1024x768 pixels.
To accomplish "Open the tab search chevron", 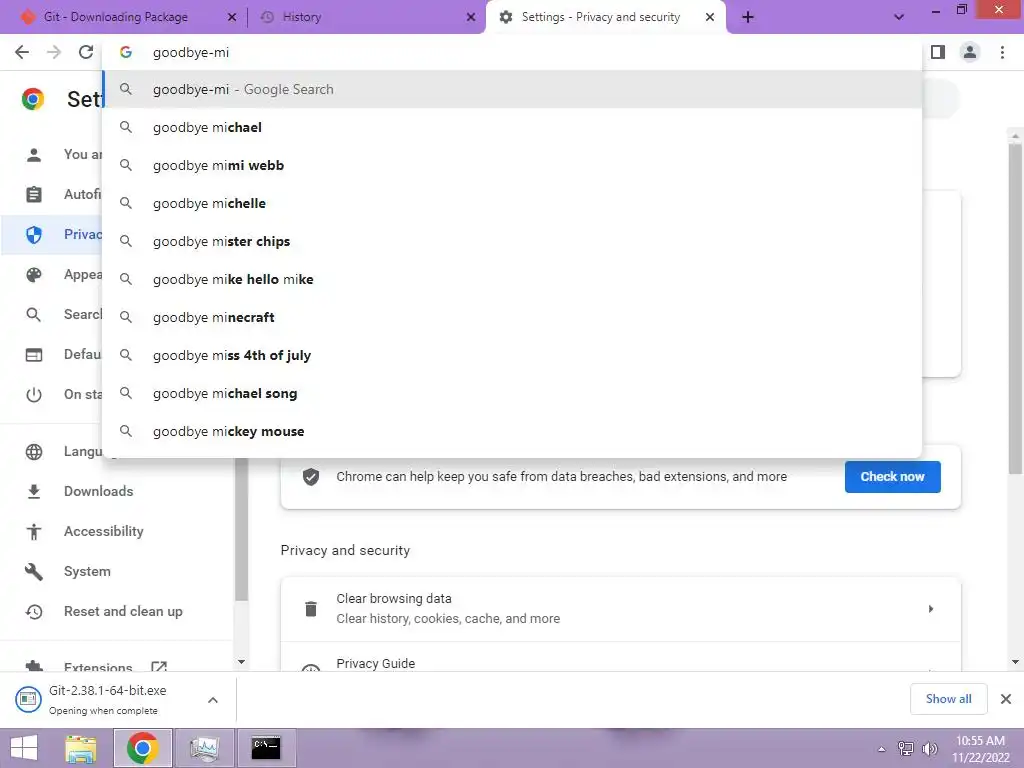I will (x=899, y=17).
